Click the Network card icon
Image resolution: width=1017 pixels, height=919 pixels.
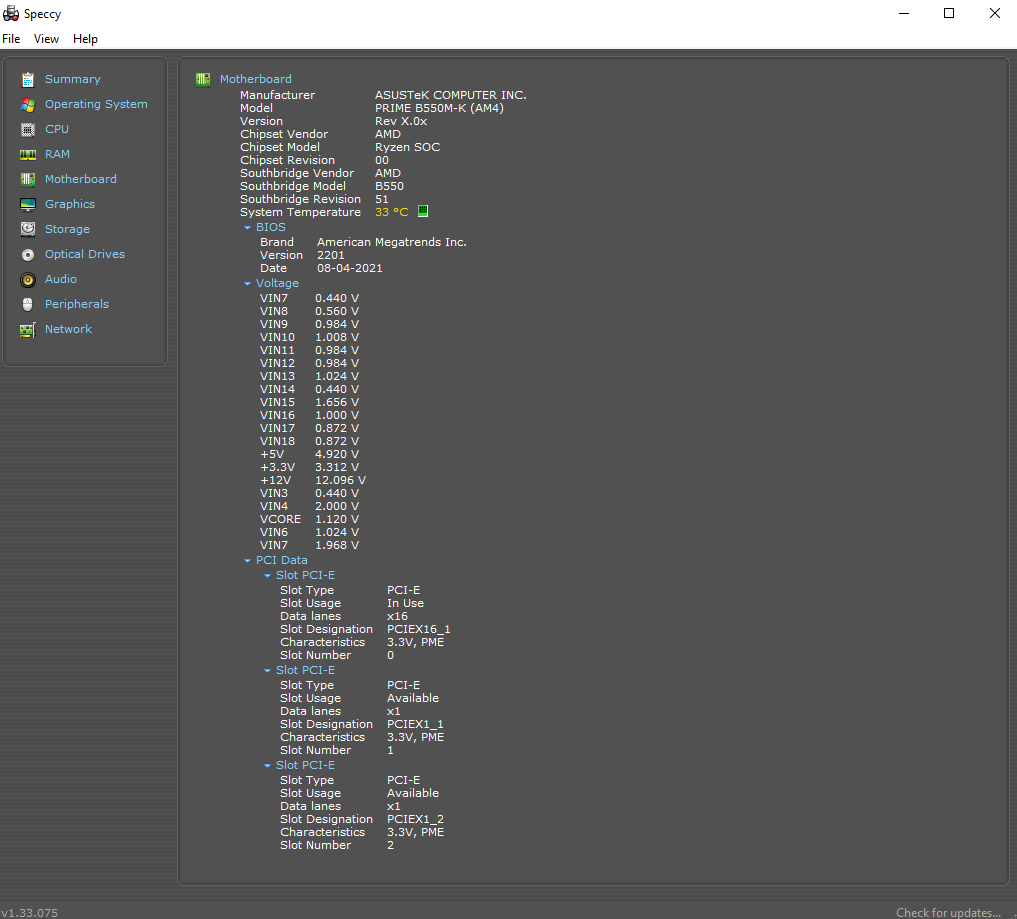point(28,330)
